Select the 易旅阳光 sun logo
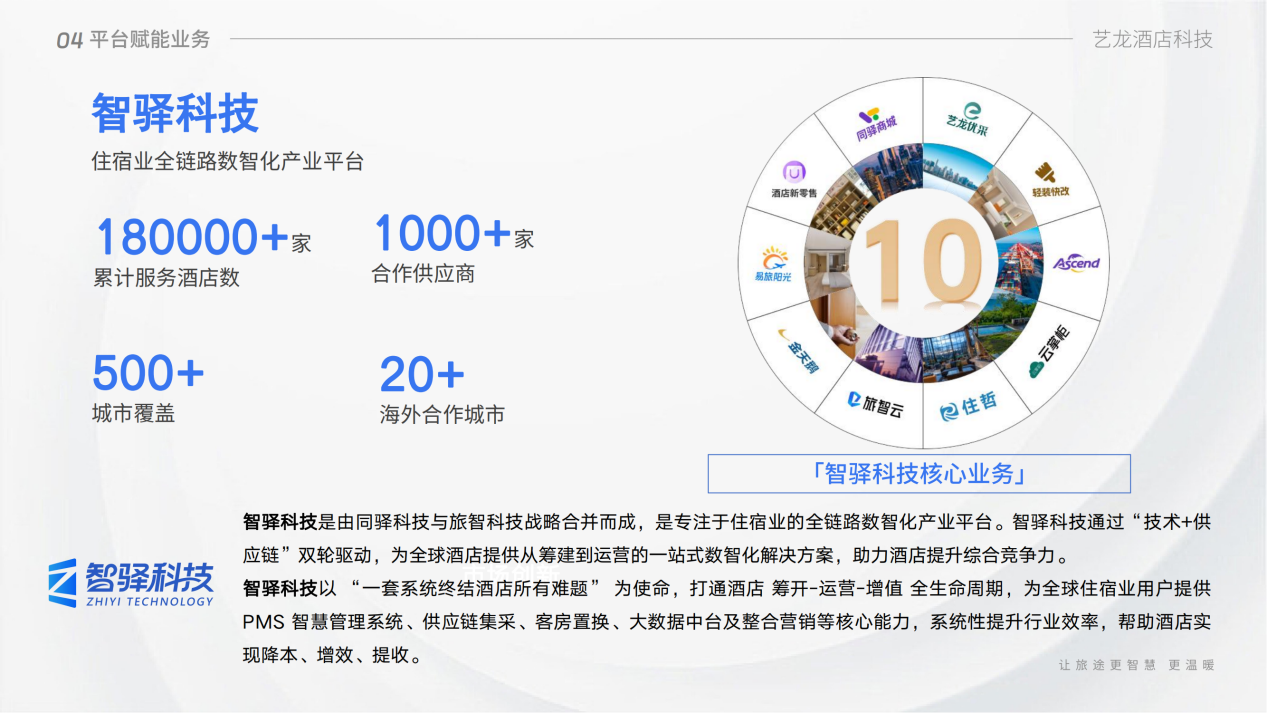Screen dimensions: 1267x713 [x=771, y=262]
